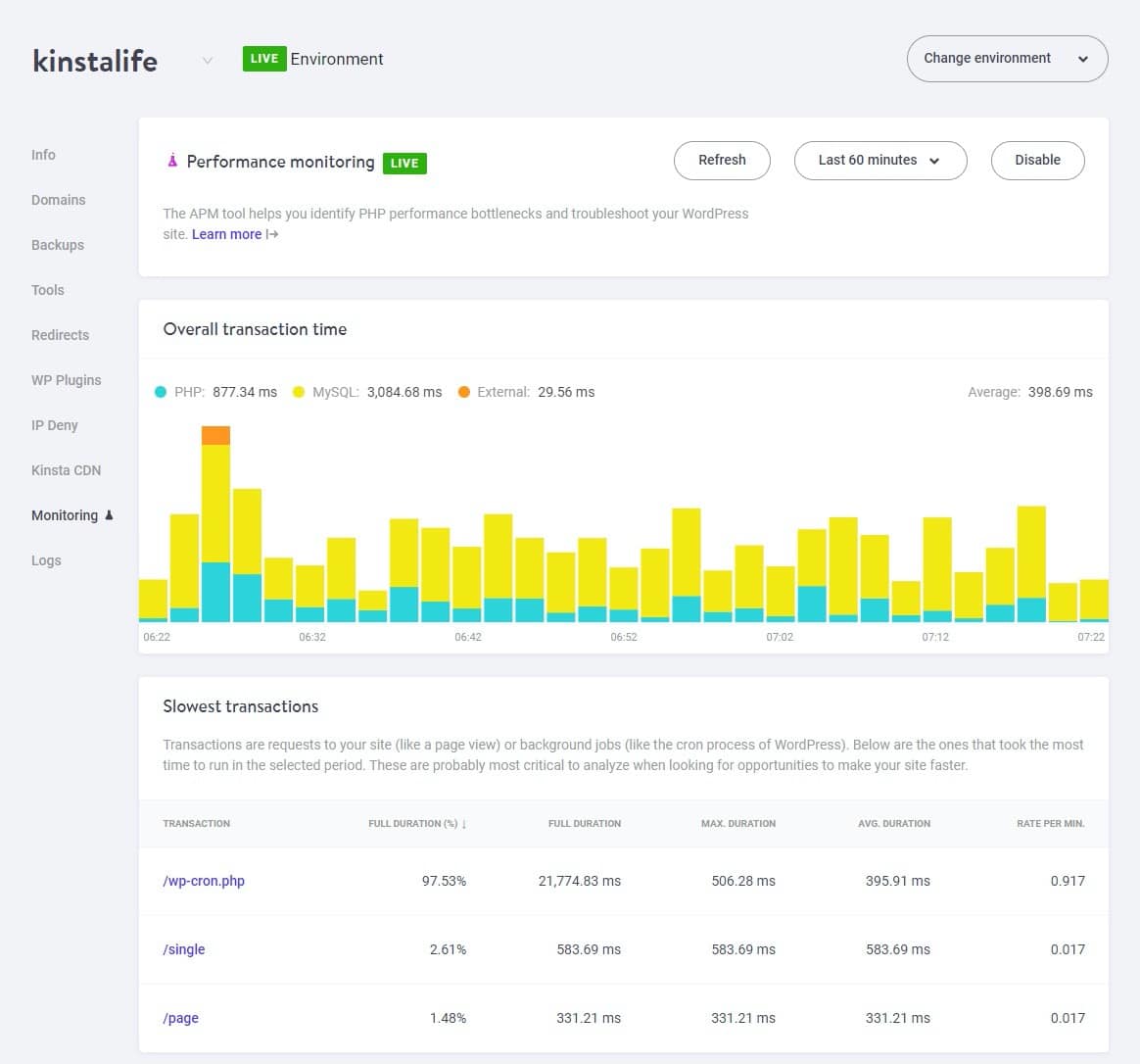1140x1064 pixels.
Task: Select the Domains sidebar item
Action: click(x=58, y=200)
